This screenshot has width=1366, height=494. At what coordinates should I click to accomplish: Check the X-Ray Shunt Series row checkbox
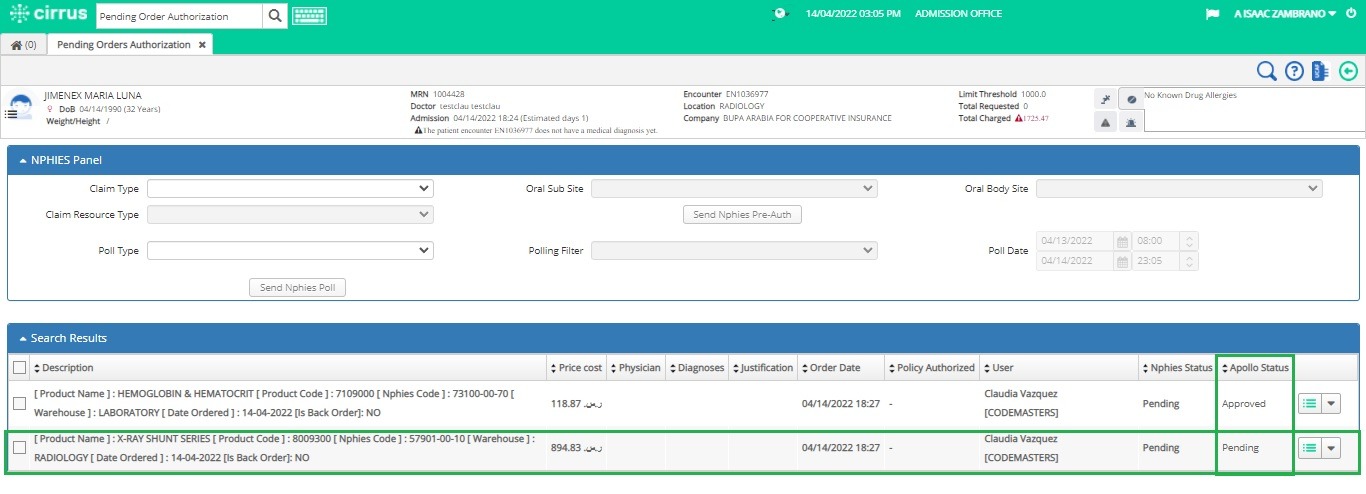(19, 448)
